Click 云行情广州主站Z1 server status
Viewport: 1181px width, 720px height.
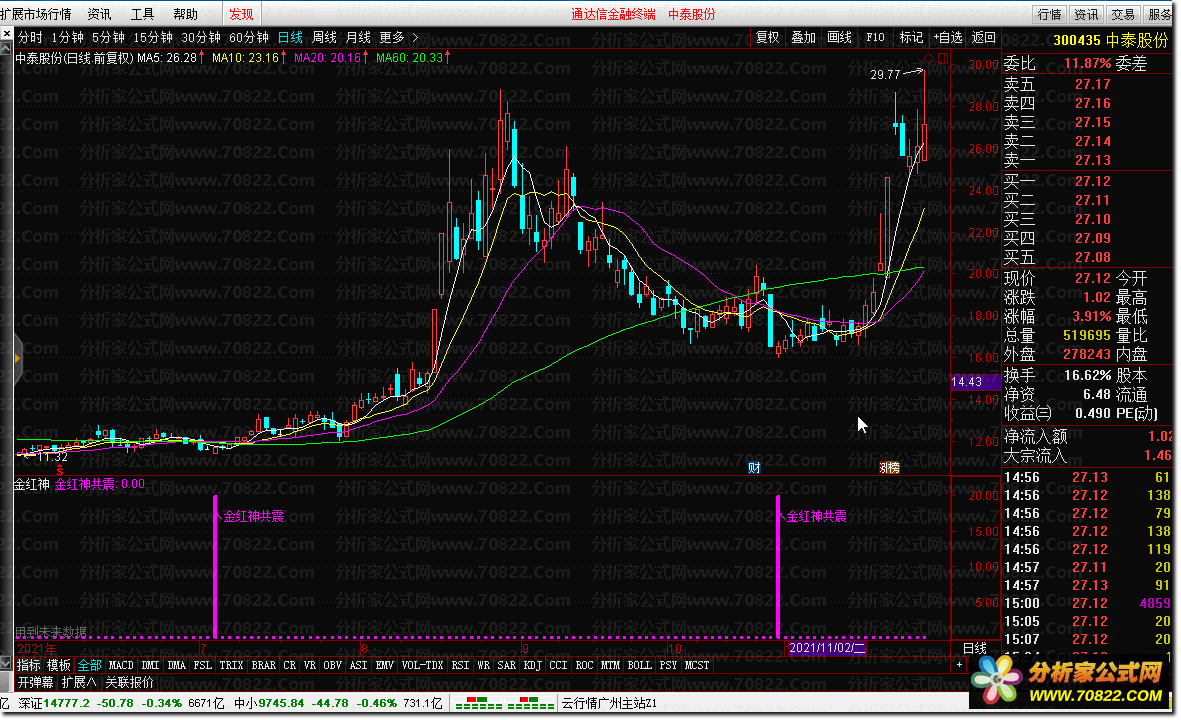[x=609, y=703]
